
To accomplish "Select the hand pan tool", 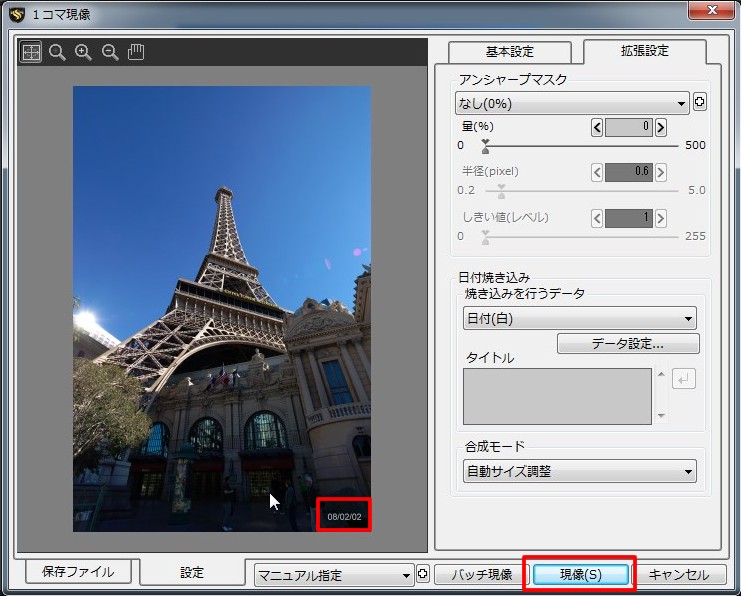I will [136, 52].
